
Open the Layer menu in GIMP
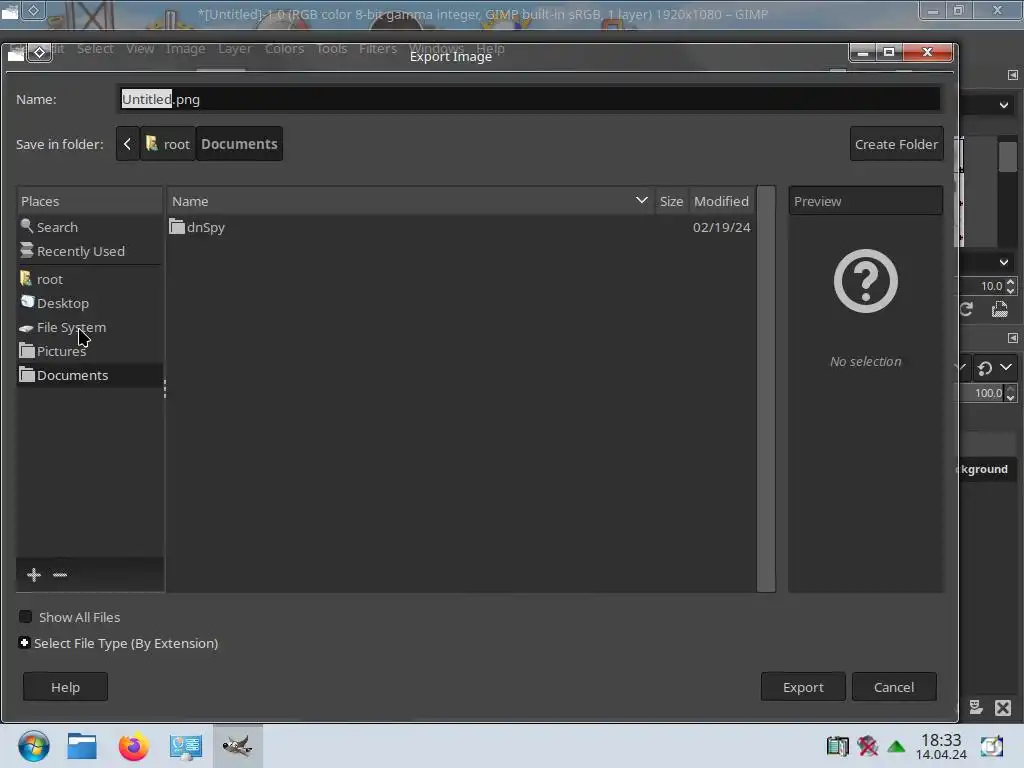[x=234, y=48]
